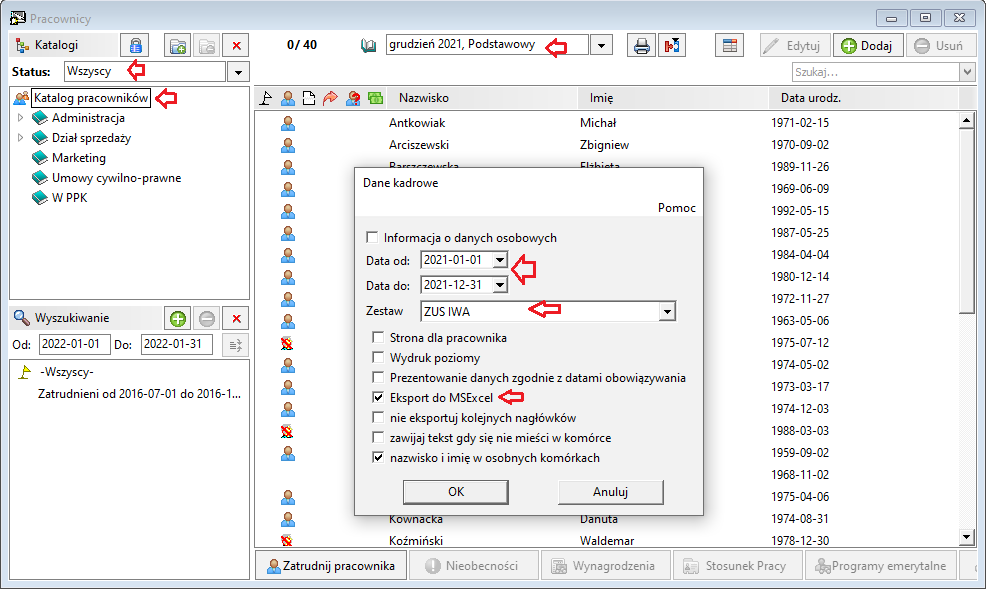Toggle Wydruk poziomy checkbox

click(378, 358)
